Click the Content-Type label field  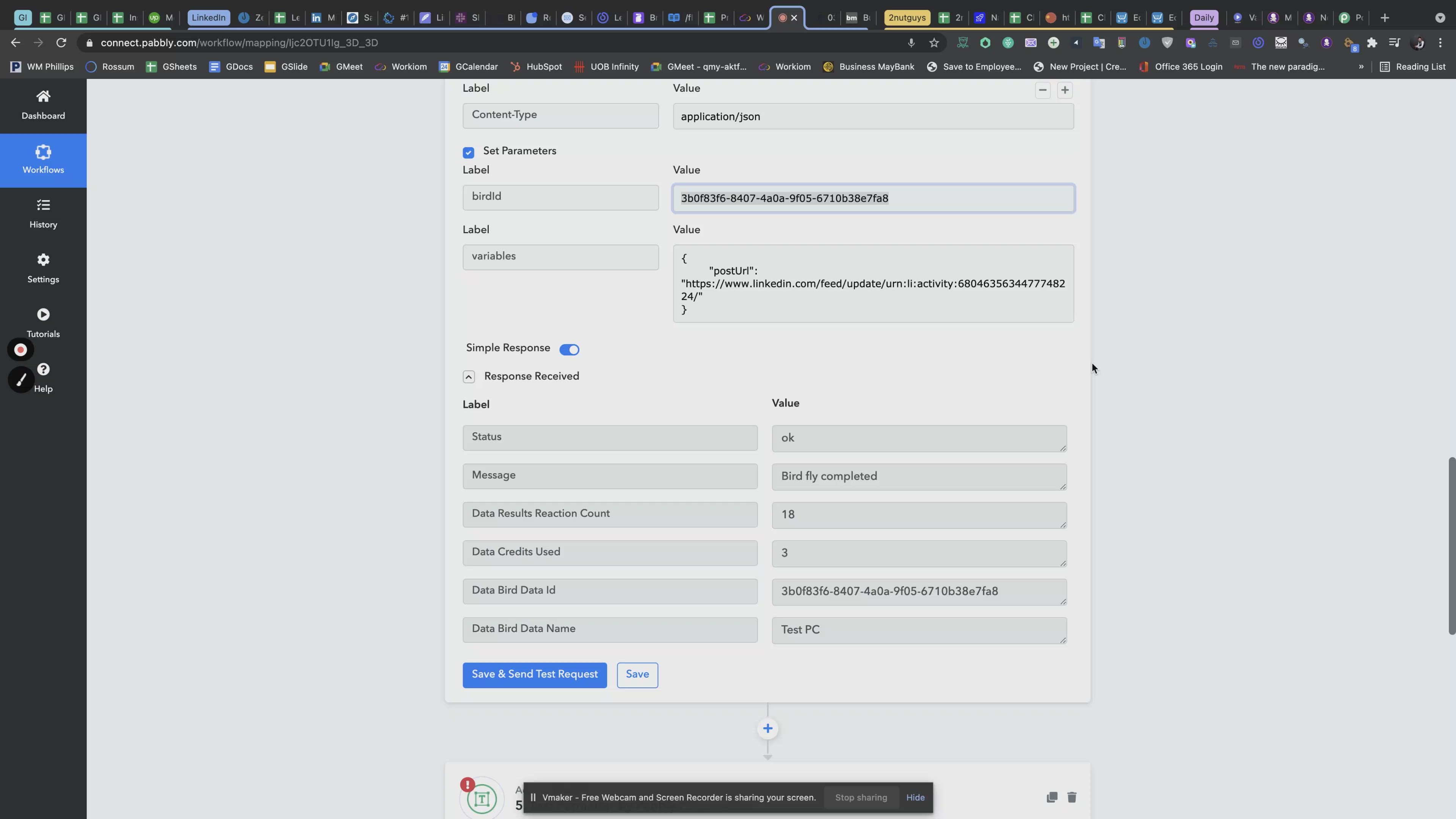click(x=560, y=115)
